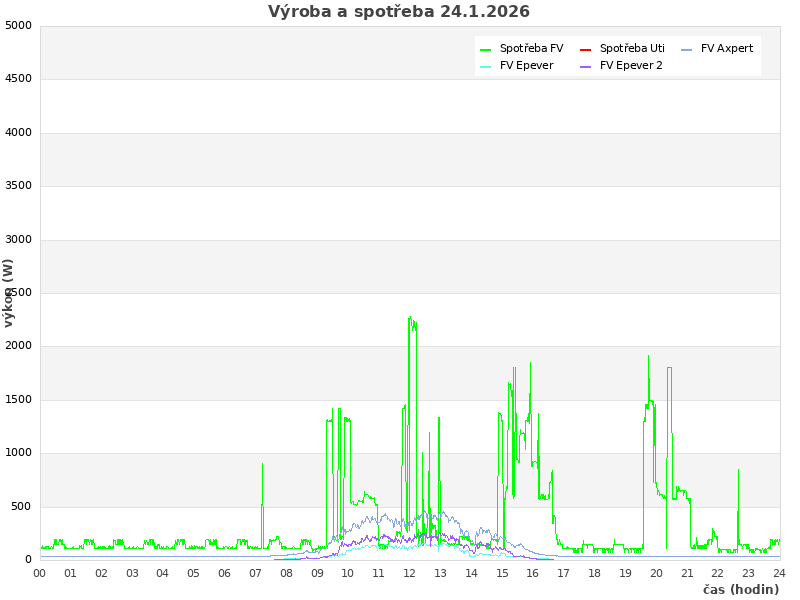Viewport: 800px width, 600px height.
Task: Select the FV Epever legend label
Action: (x=526, y=65)
